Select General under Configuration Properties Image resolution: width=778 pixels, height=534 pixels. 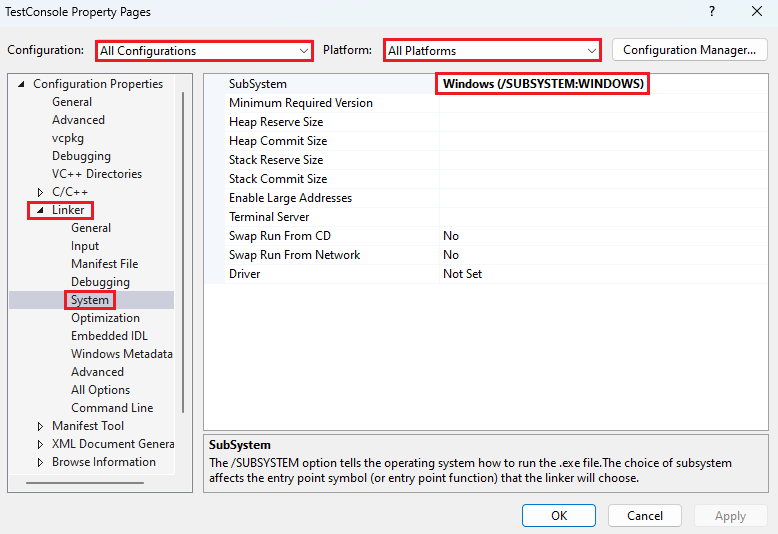click(x=72, y=102)
